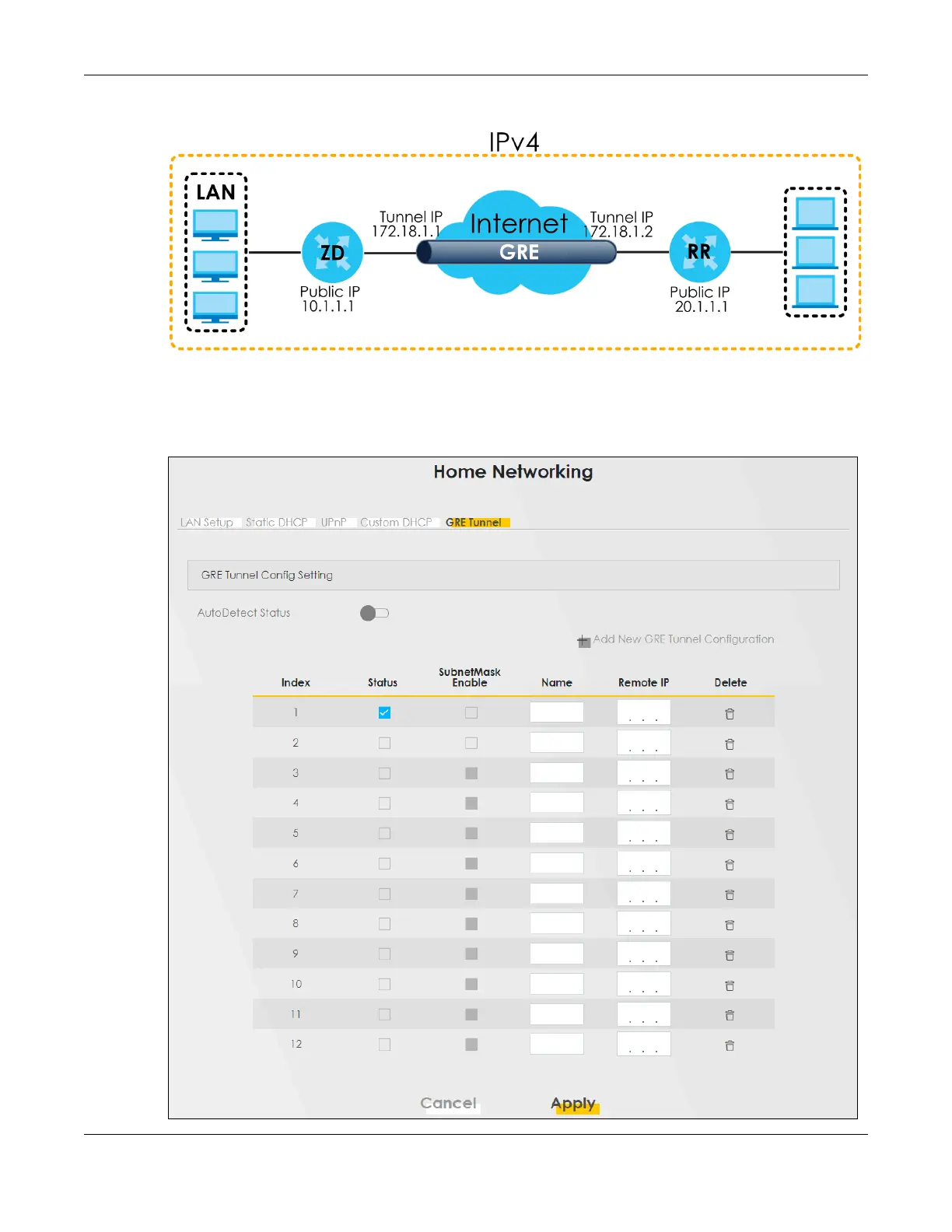
Task: Check SubnetMask Enable for index 1
Action: [471, 712]
